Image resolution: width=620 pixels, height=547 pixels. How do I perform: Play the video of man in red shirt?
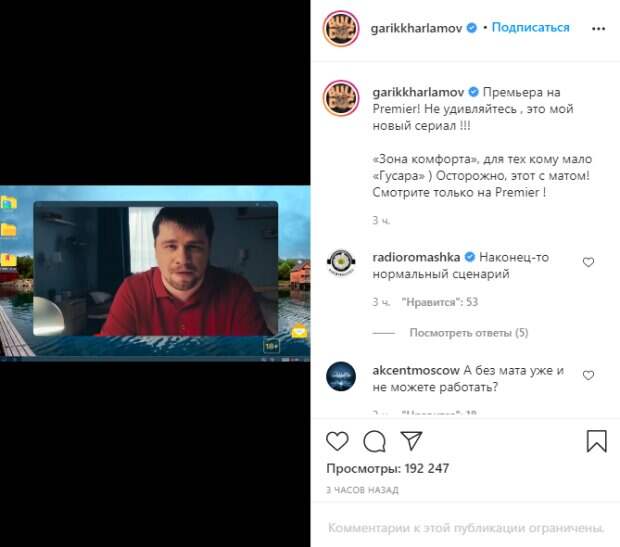coord(155,273)
